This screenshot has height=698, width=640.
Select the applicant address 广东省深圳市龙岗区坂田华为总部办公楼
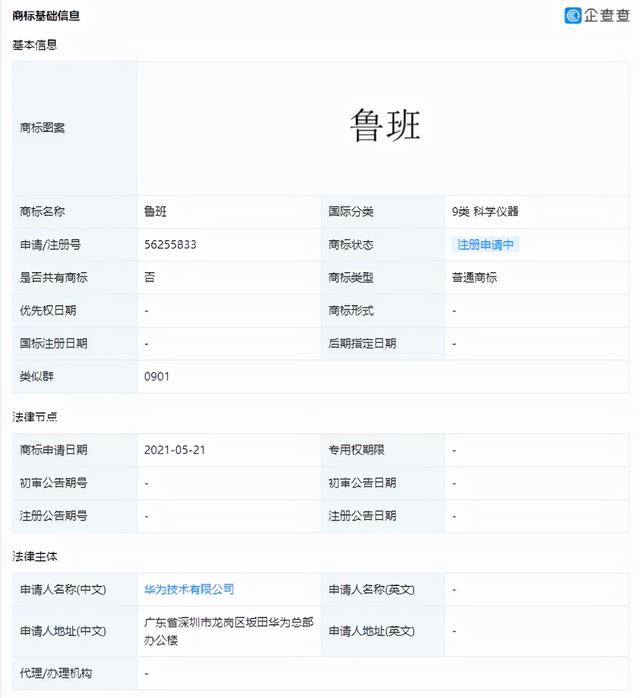[x=229, y=631]
